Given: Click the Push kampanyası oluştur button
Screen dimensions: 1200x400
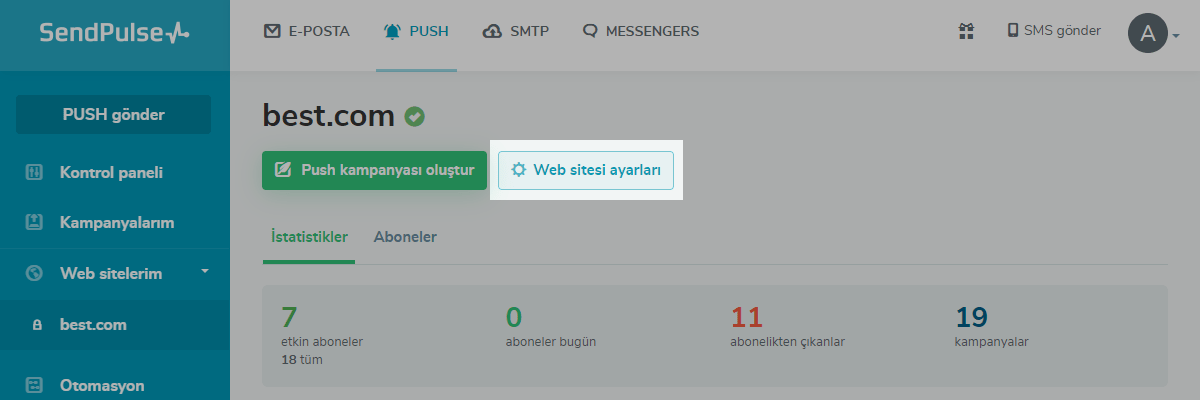Looking at the screenshot, I should 374,170.
